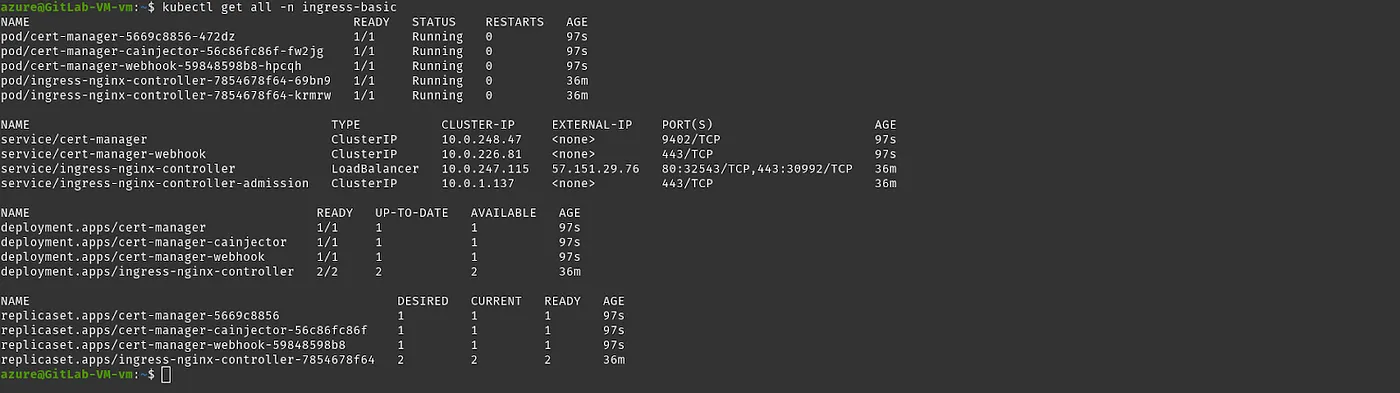Image resolution: width=1400 pixels, height=393 pixels.
Task: Select service/ingress-nginx-controller-admission name
Action: (155, 184)
